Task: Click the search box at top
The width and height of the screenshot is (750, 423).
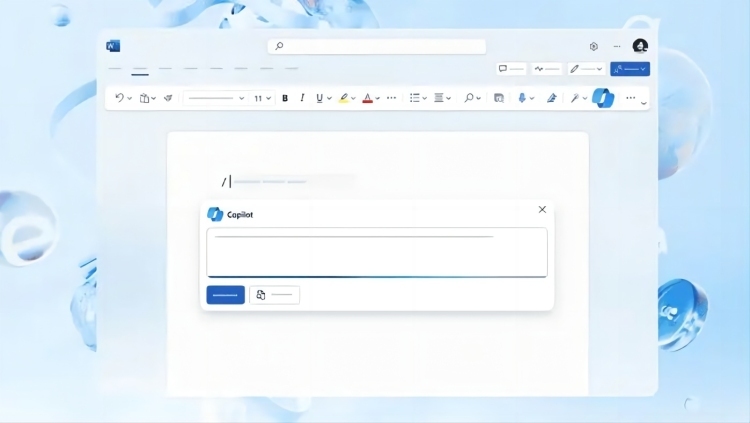Action: pyautogui.click(x=377, y=46)
